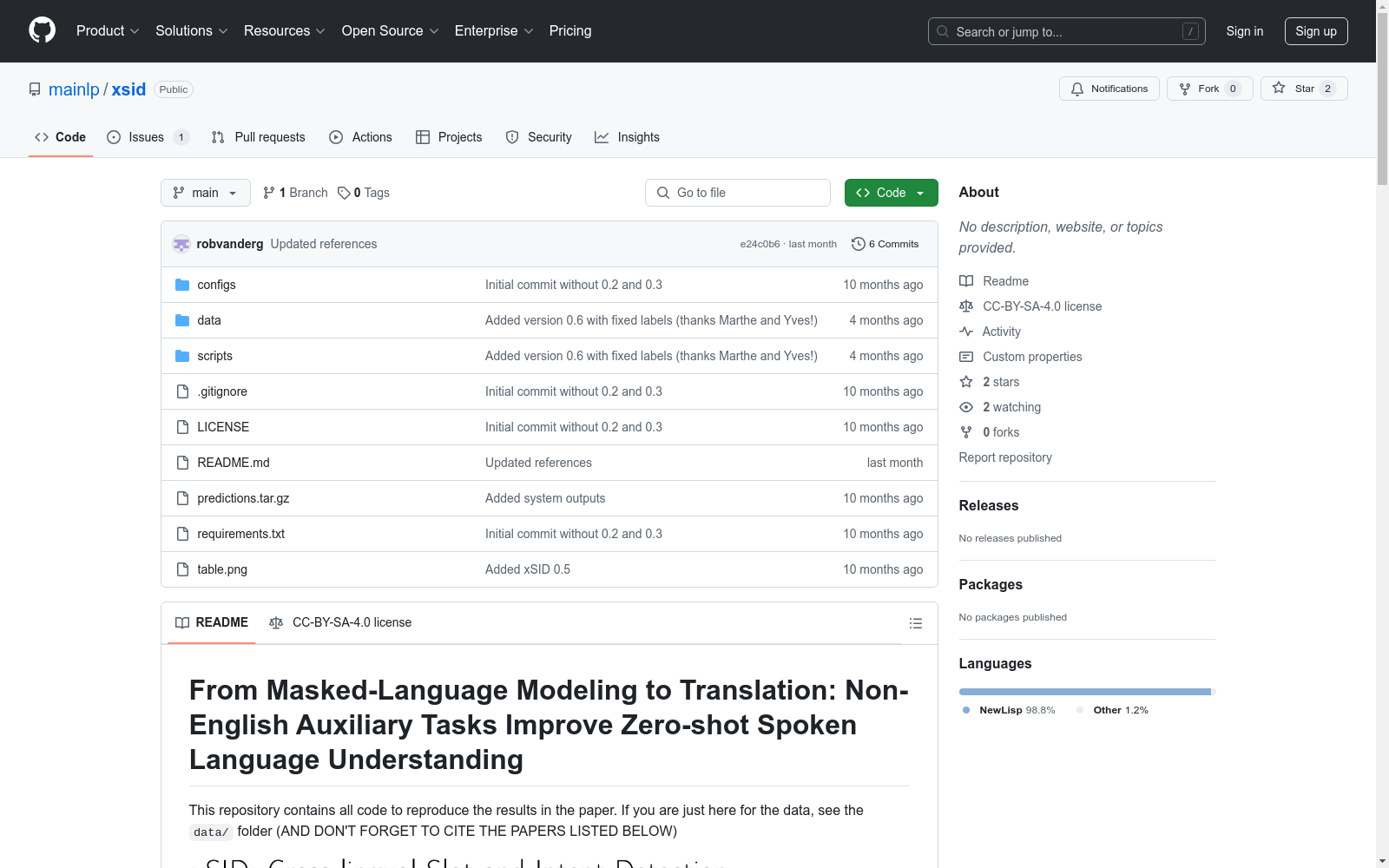Screen dimensions: 1389x868
Task: Click the LICENSE file icon
Action: pos(182,427)
